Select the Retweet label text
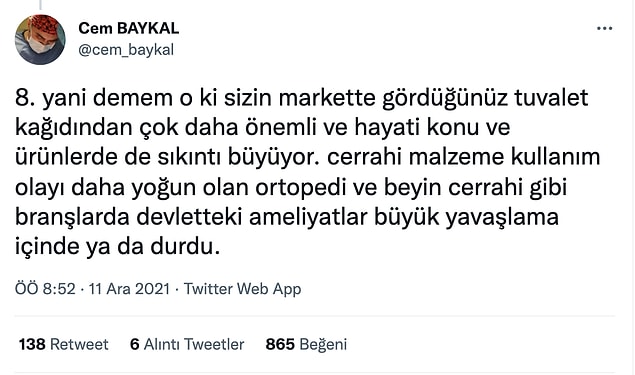The image size is (635, 375). click(79, 345)
